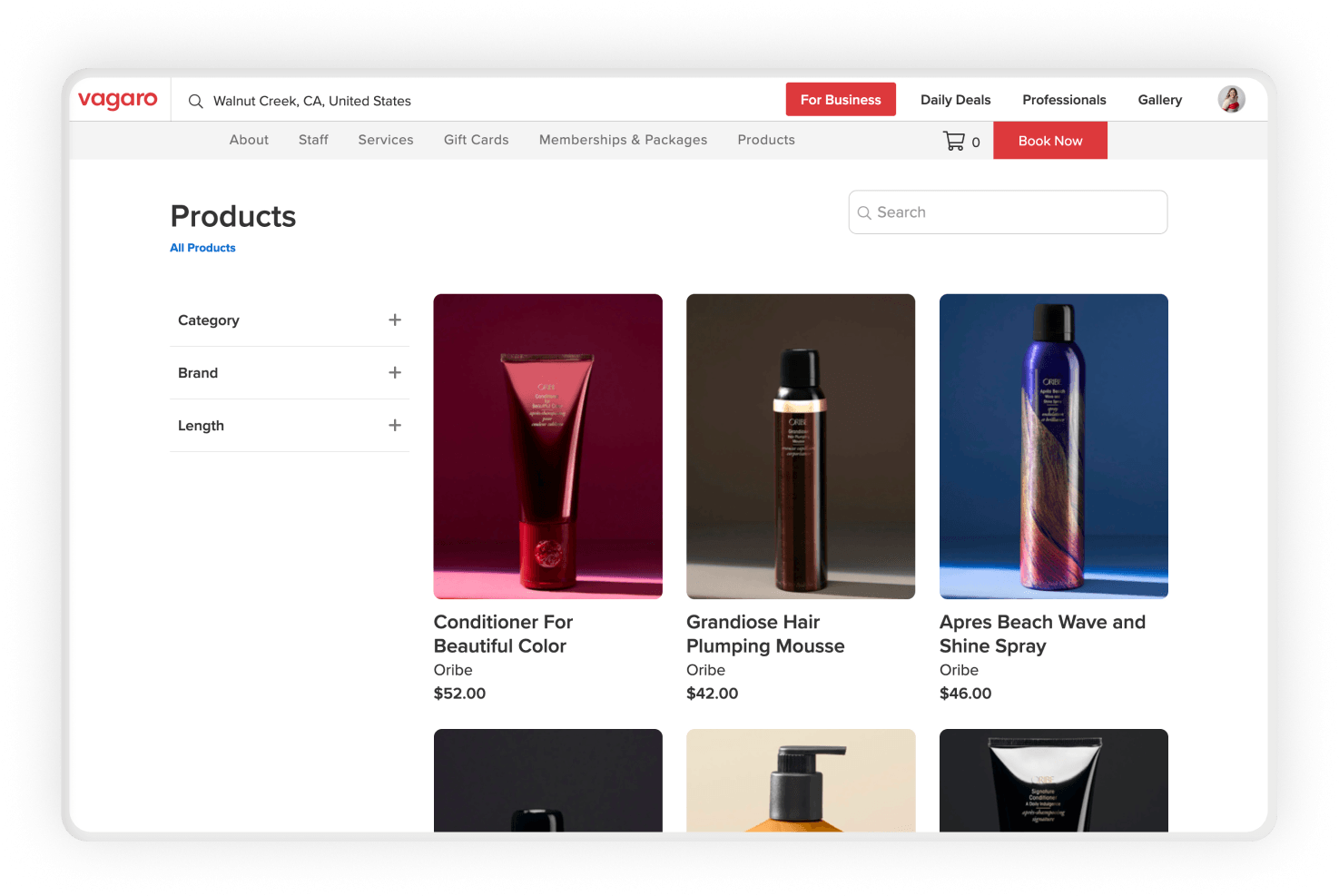
Task: Click the location search magnifier icon
Action: point(195,102)
